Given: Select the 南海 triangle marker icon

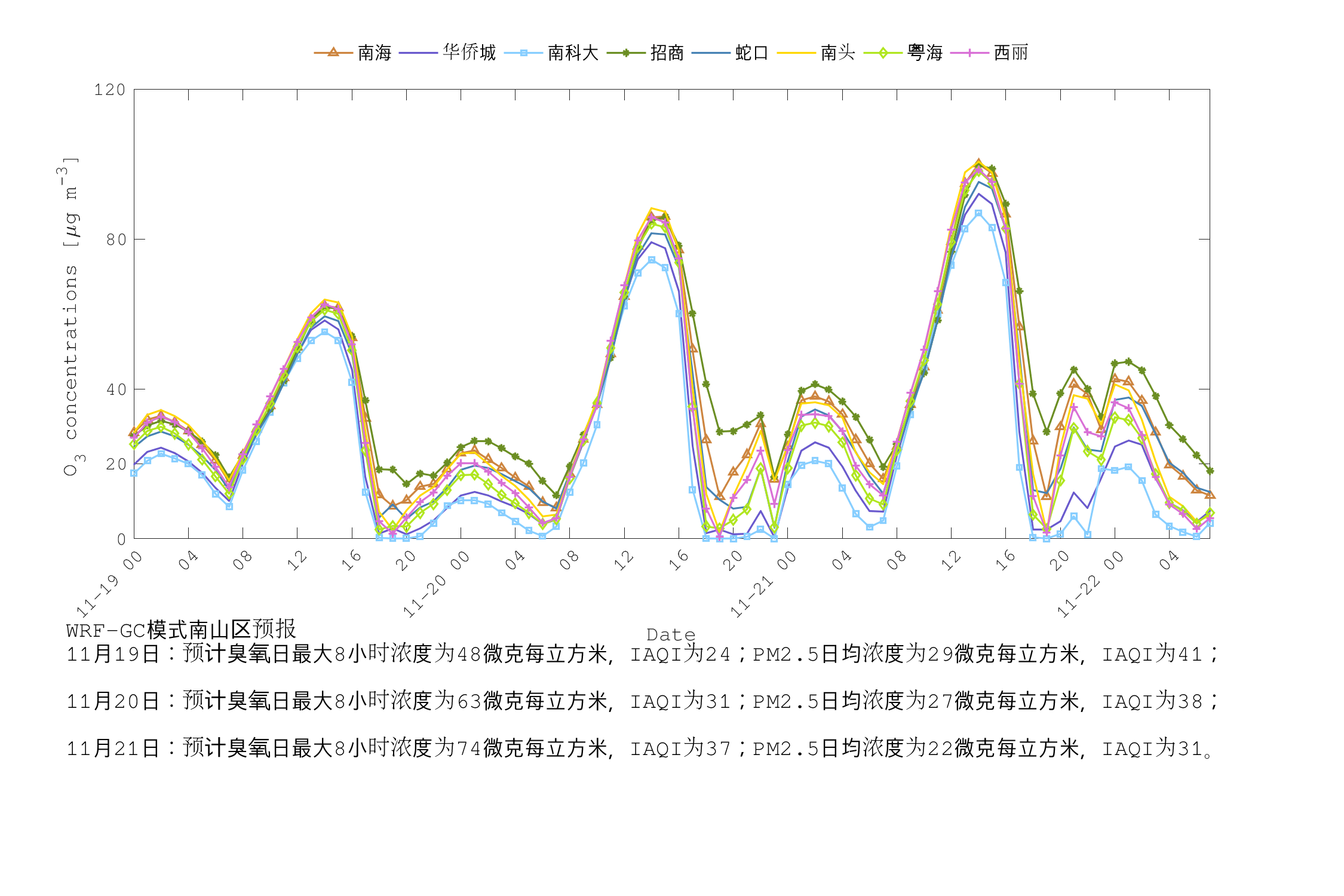Looking at the screenshot, I should [x=332, y=53].
